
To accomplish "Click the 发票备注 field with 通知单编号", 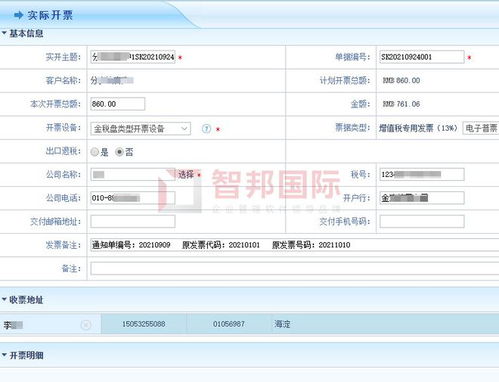I will (295, 245).
